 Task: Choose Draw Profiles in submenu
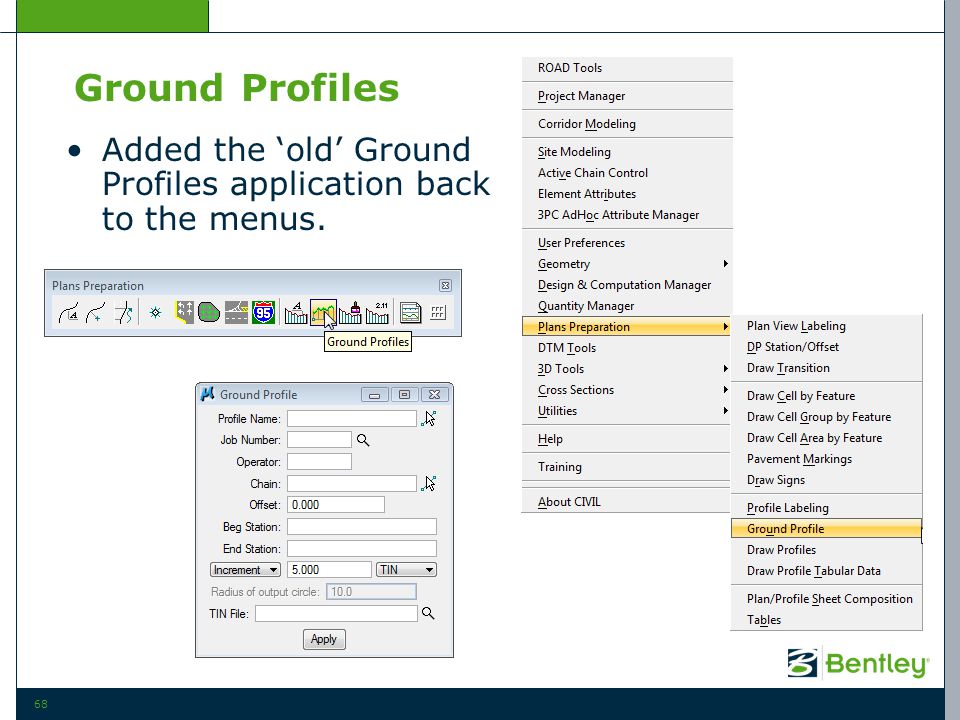pyautogui.click(x=827, y=550)
